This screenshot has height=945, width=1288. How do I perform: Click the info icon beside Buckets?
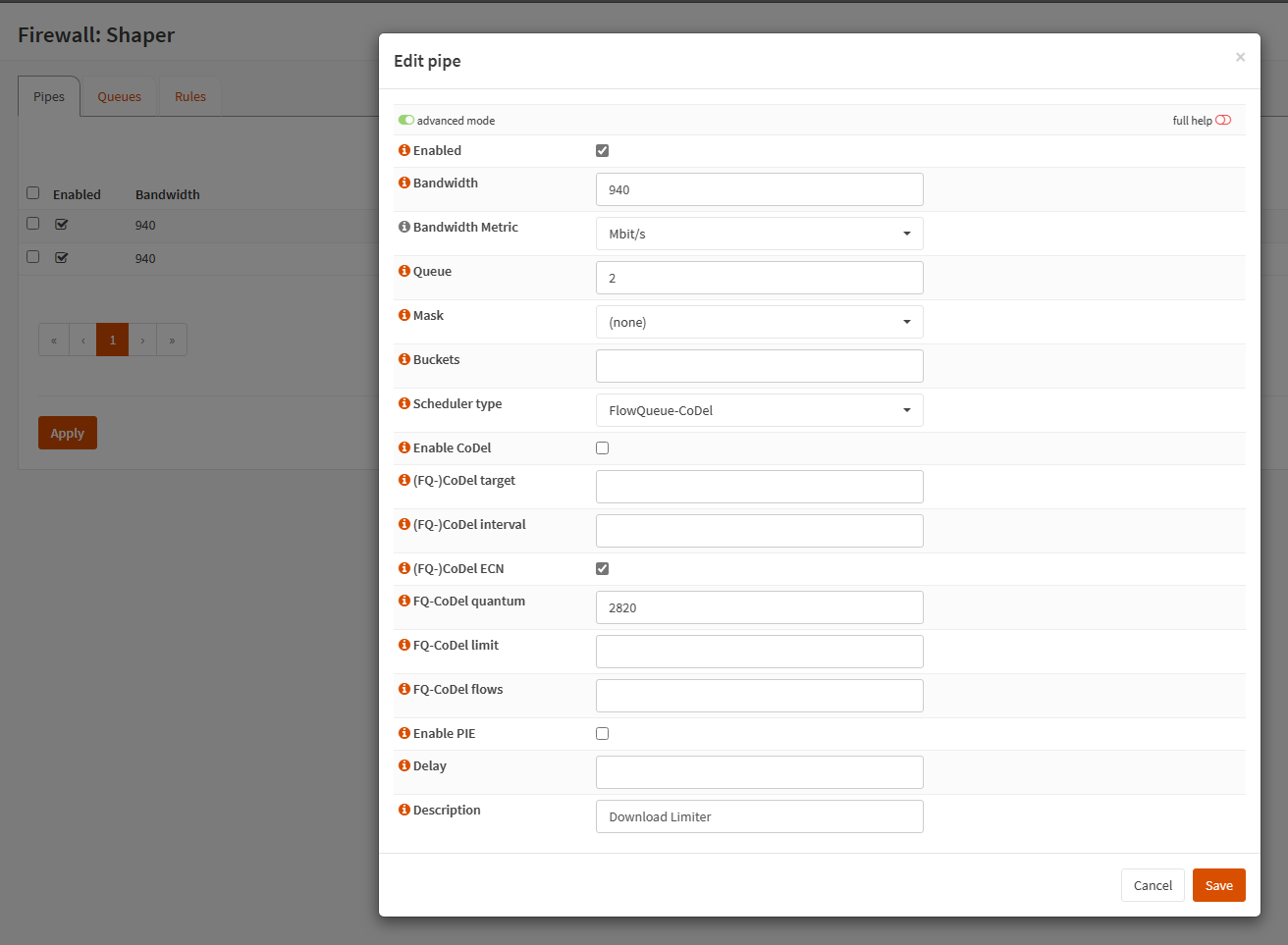(403, 359)
